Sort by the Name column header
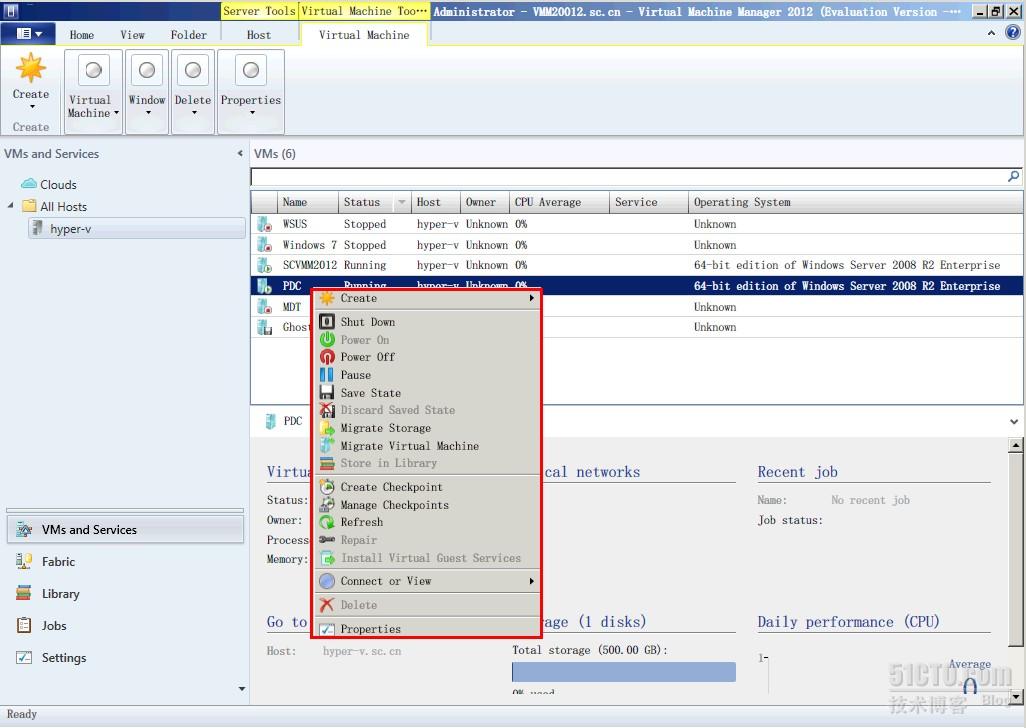This screenshot has height=728, width=1026. point(308,202)
